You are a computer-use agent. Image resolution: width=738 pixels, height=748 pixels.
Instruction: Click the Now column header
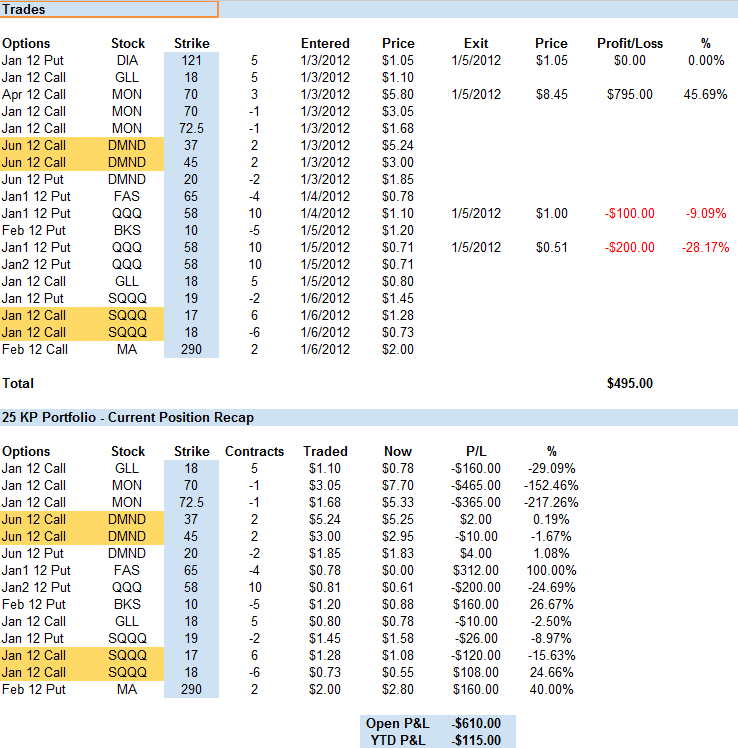(x=398, y=451)
